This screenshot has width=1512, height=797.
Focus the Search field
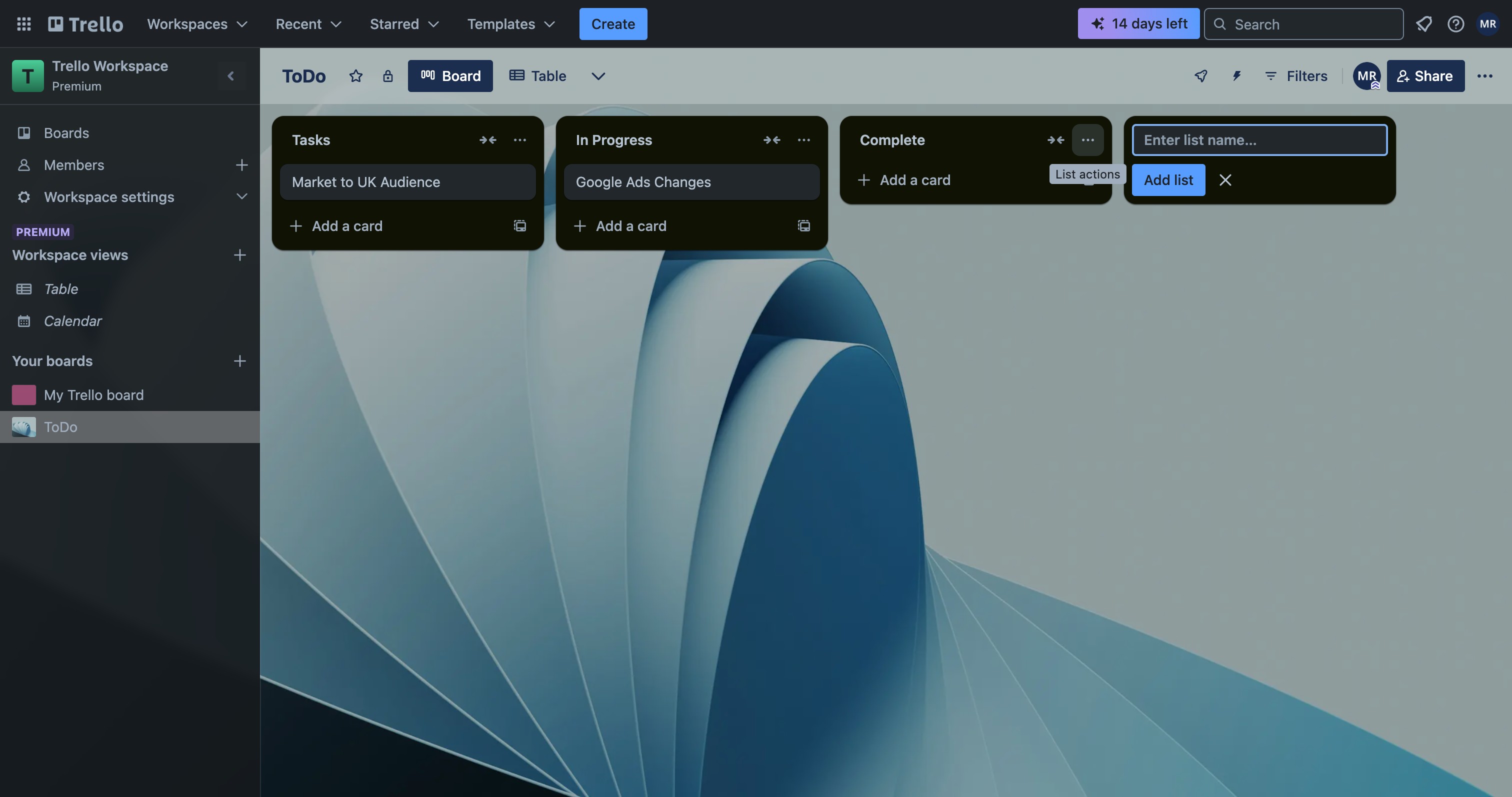(1303, 24)
